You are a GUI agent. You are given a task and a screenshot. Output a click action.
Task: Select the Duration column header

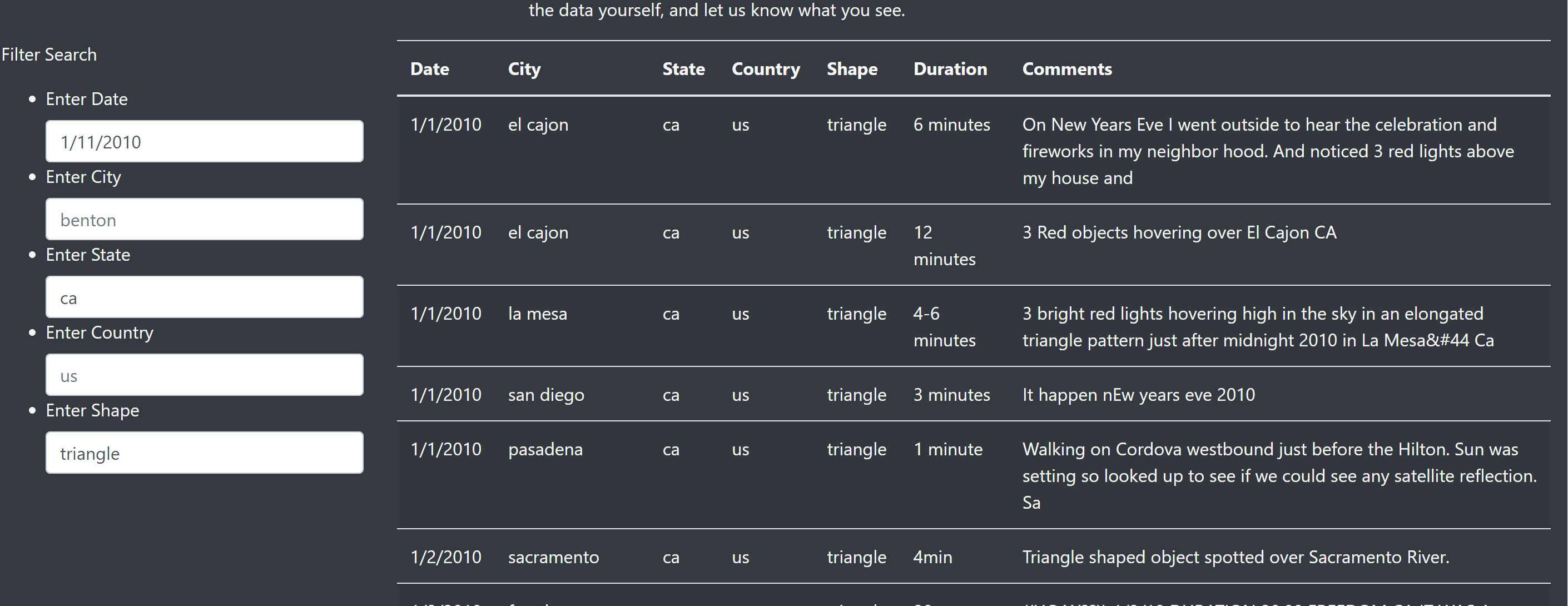[x=950, y=69]
